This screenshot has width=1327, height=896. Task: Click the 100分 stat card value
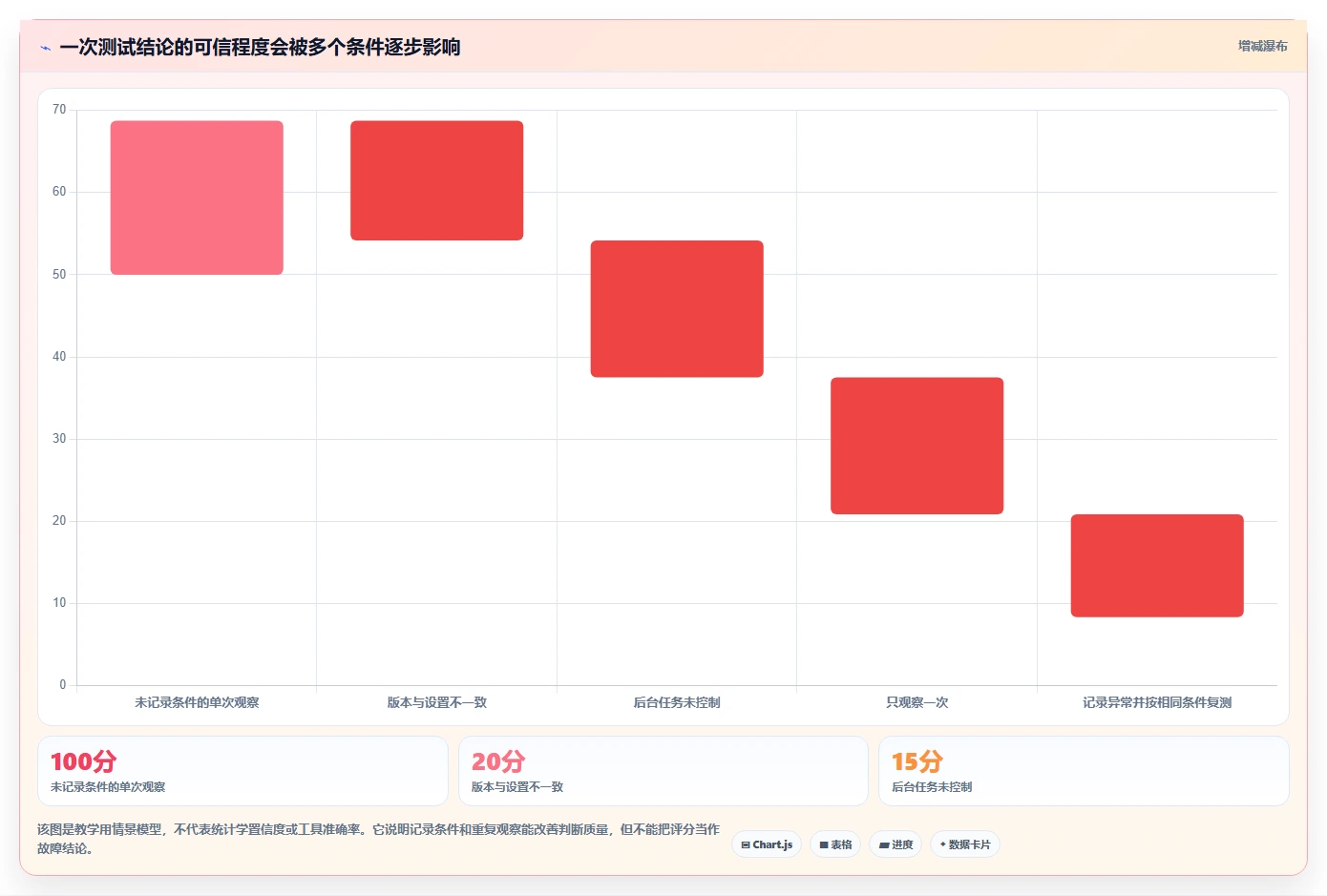click(83, 761)
